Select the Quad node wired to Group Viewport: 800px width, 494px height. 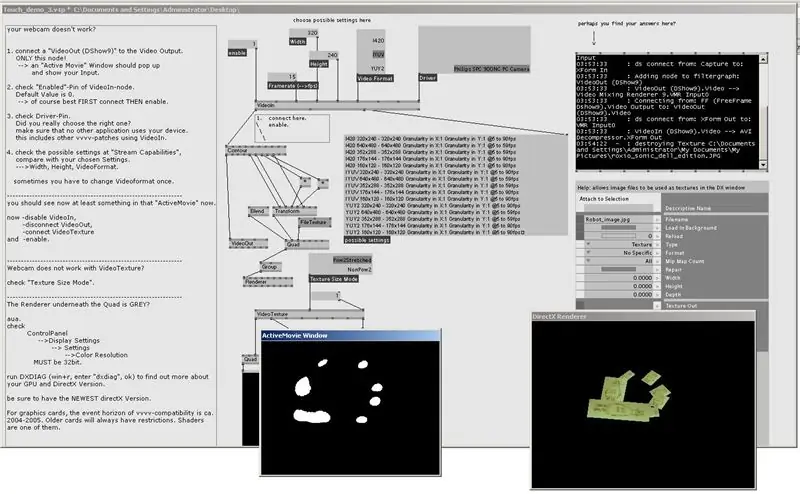coord(307,245)
